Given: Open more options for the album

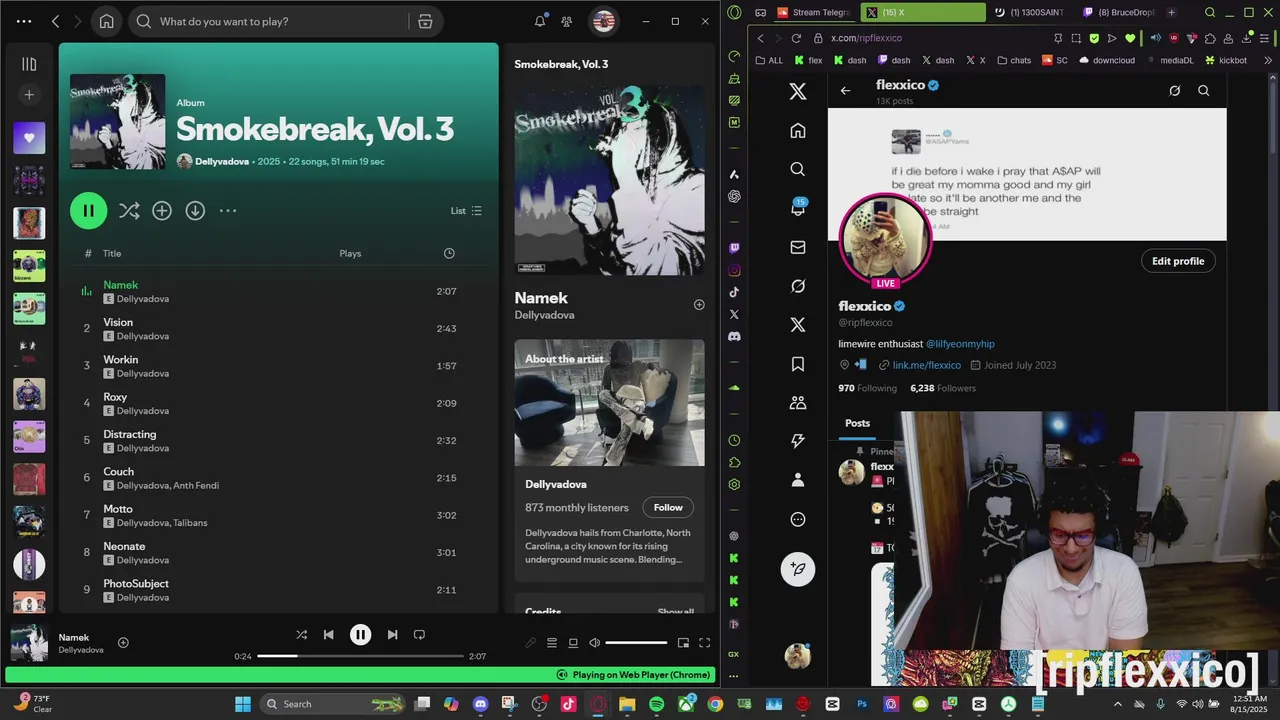Looking at the screenshot, I should (x=228, y=210).
